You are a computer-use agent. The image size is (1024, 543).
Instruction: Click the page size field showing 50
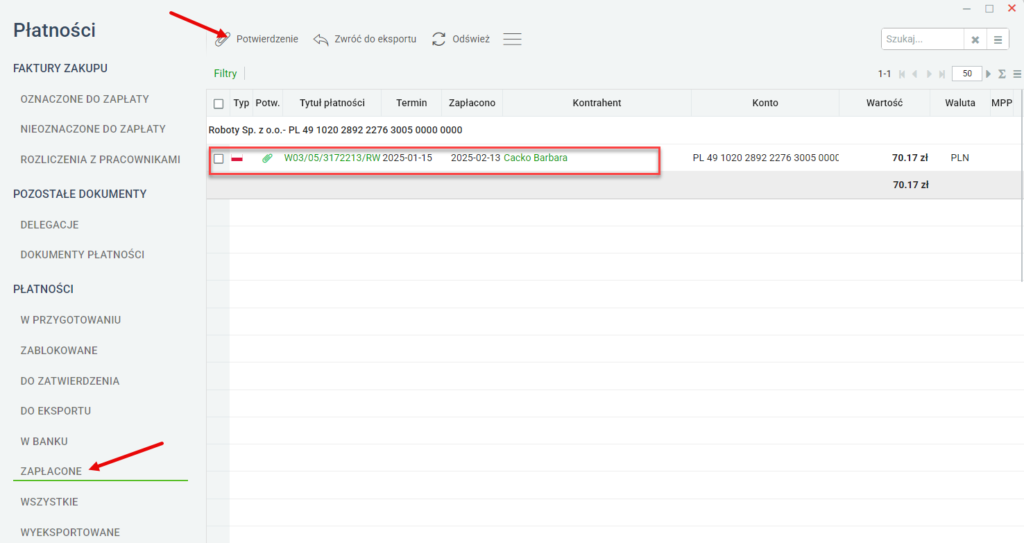point(967,74)
